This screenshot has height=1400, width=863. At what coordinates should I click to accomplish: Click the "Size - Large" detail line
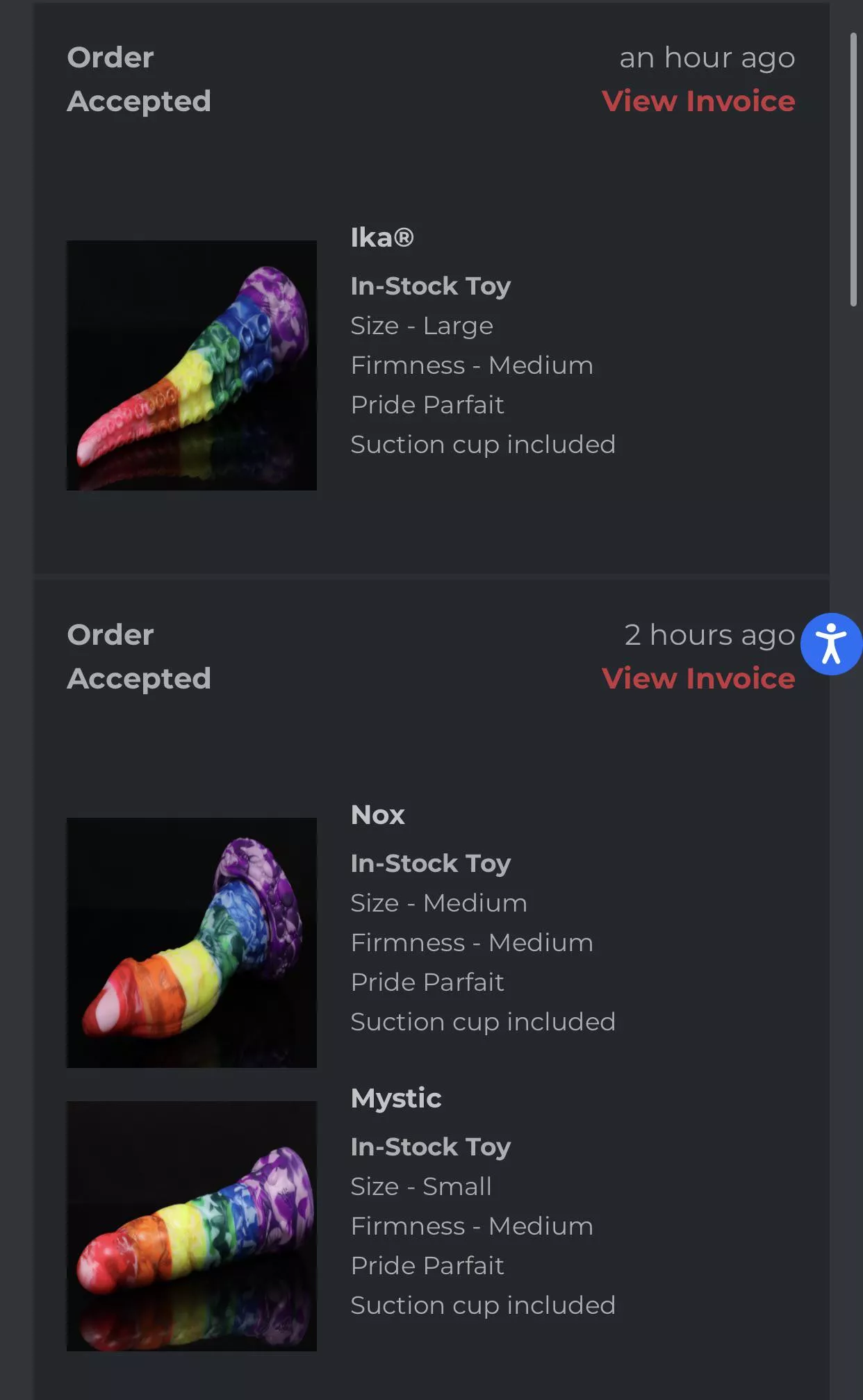422,326
